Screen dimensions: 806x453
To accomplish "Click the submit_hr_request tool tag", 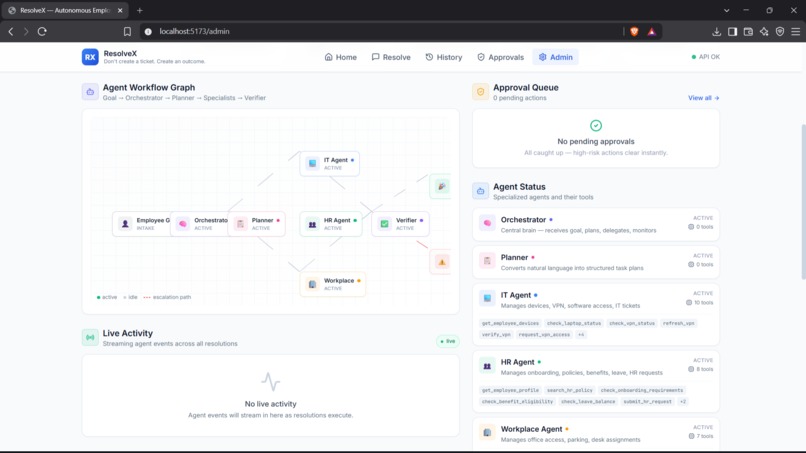I will 648,402.
